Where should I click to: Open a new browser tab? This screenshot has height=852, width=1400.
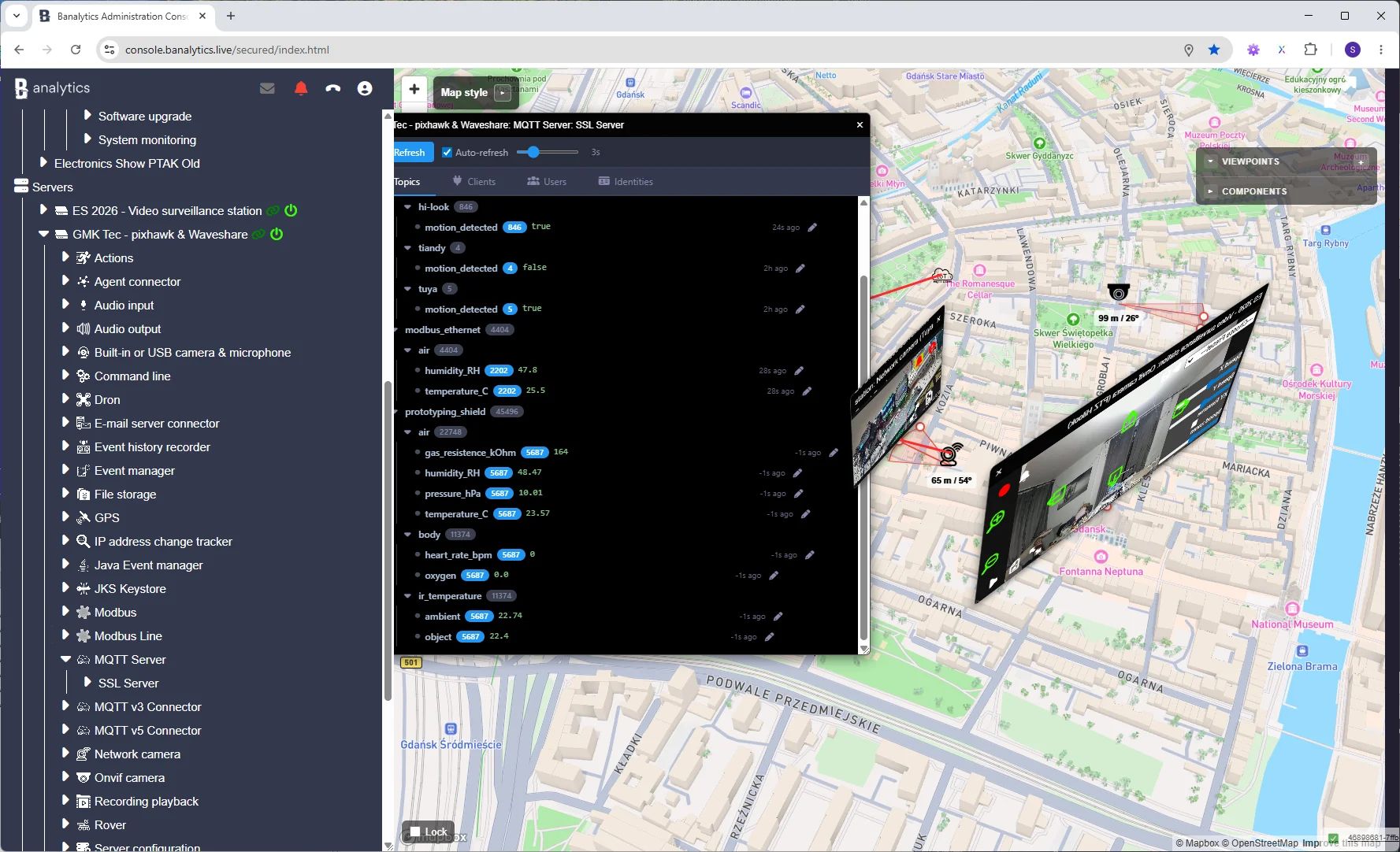coord(231,16)
